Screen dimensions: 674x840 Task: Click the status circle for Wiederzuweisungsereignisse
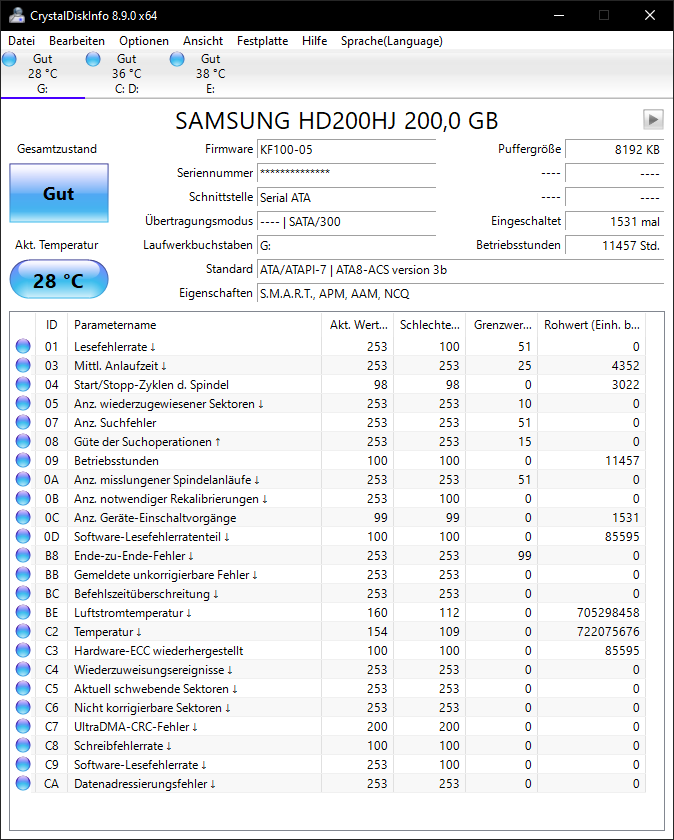pyautogui.click(x=23, y=670)
